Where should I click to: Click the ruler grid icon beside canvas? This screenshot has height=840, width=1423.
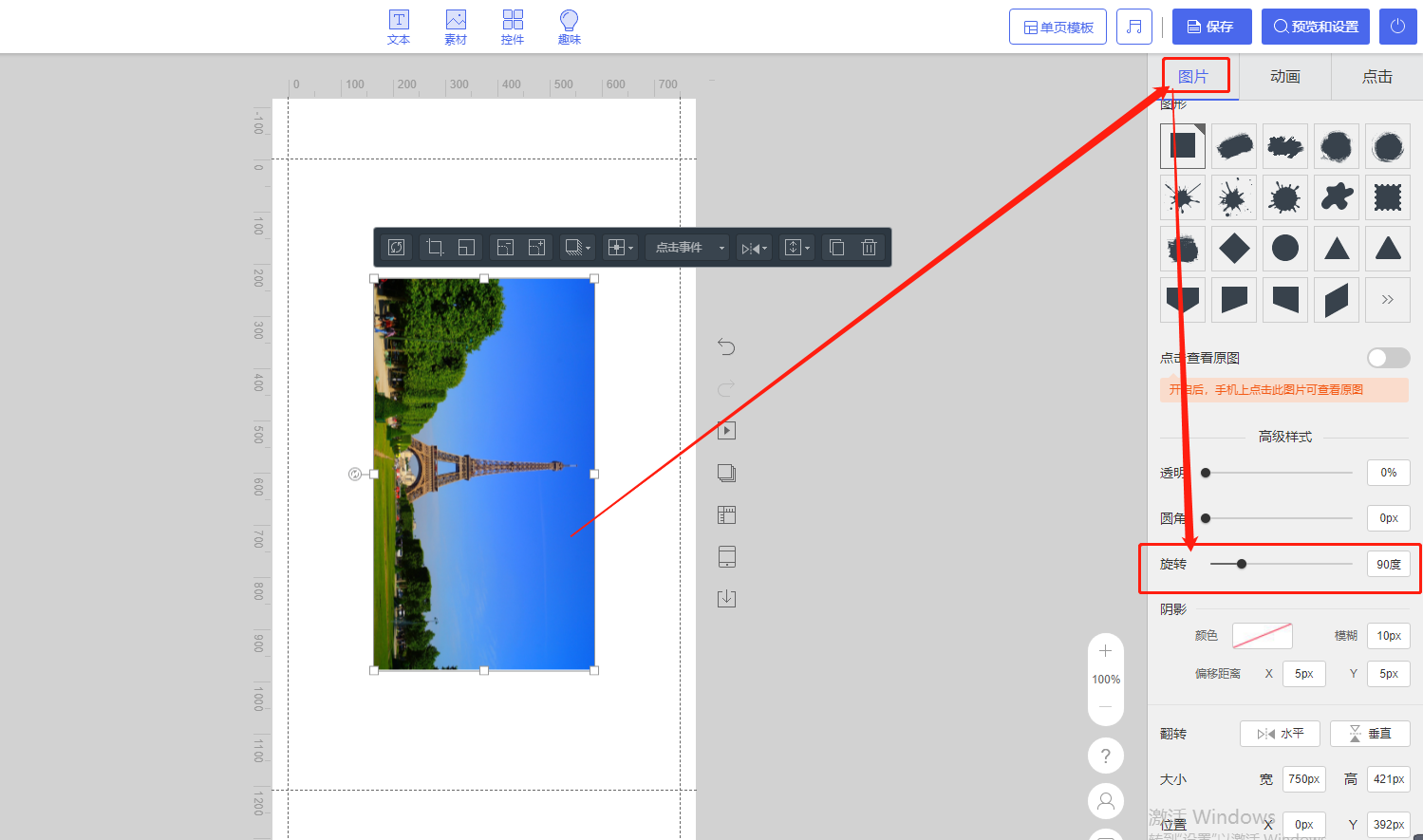[x=726, y=514]
